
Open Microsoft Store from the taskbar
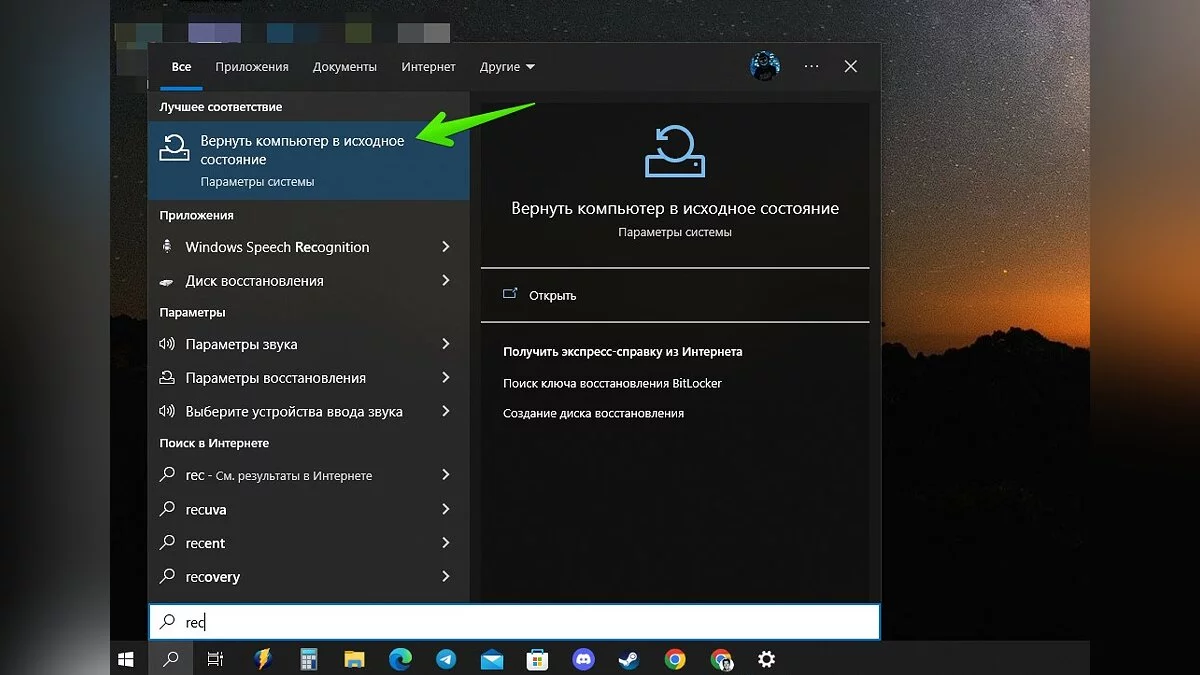[537, 659]
